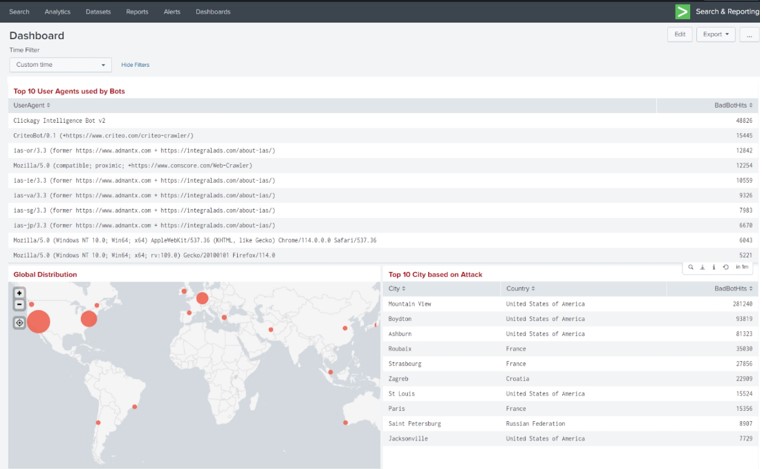Sort city table by City column

pyautogui.click(x=397, y=289)
